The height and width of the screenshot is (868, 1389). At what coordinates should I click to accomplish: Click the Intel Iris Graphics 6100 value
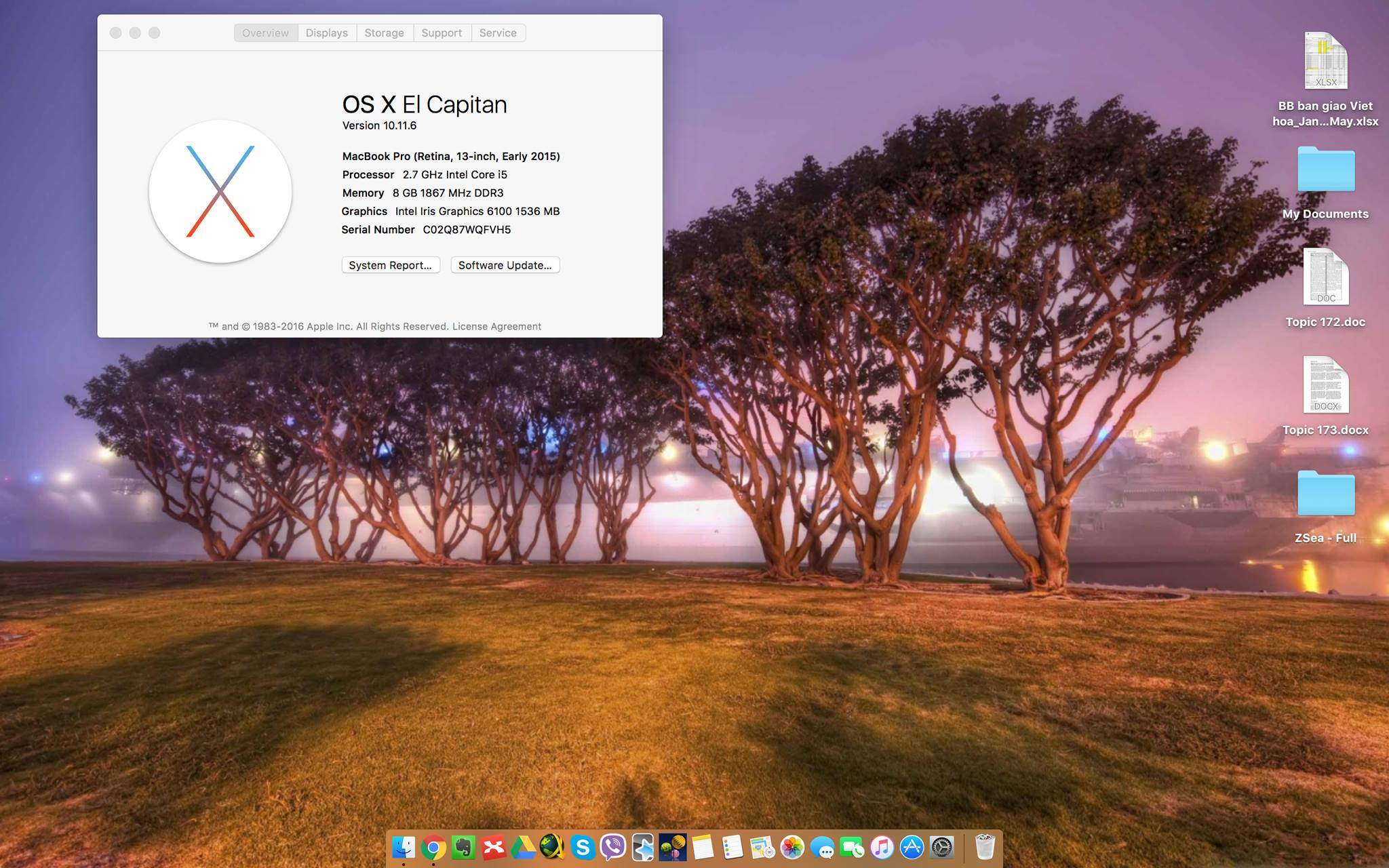(477, 211)
